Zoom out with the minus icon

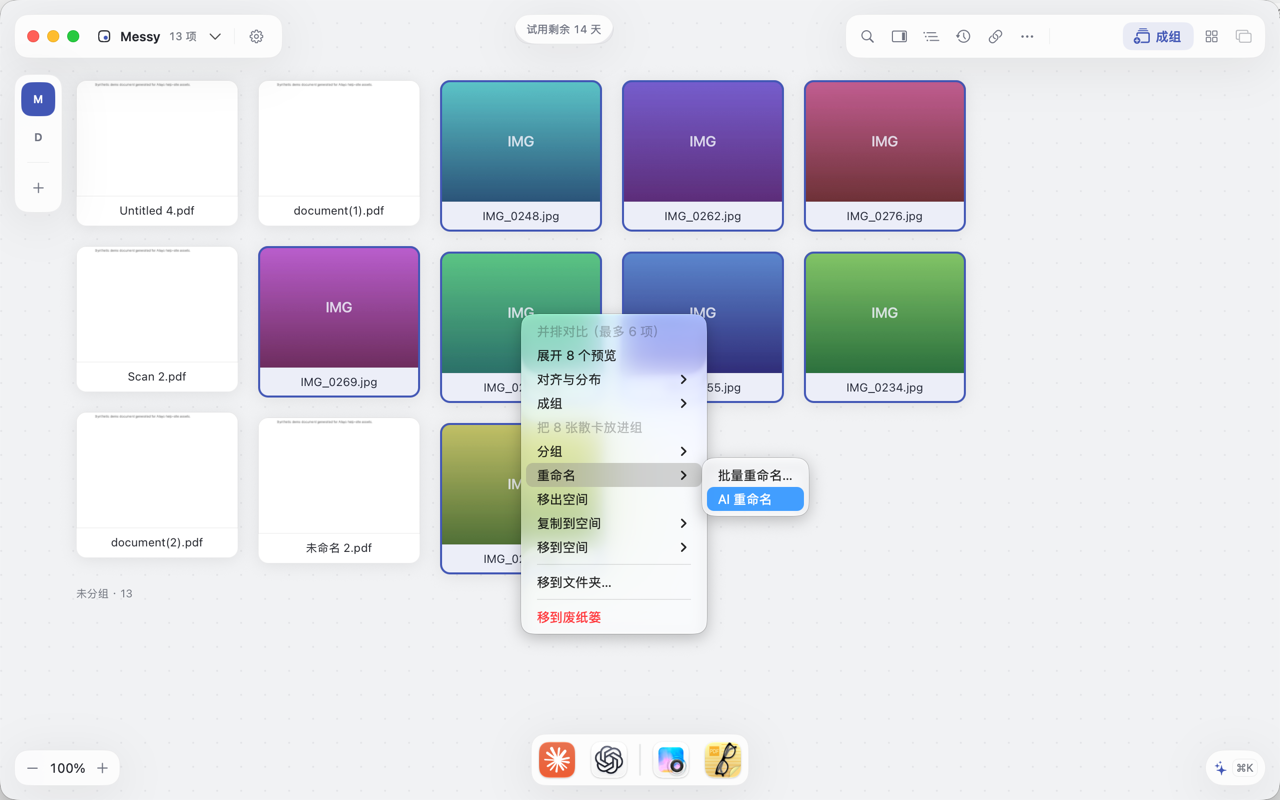(x=33, y=768)
